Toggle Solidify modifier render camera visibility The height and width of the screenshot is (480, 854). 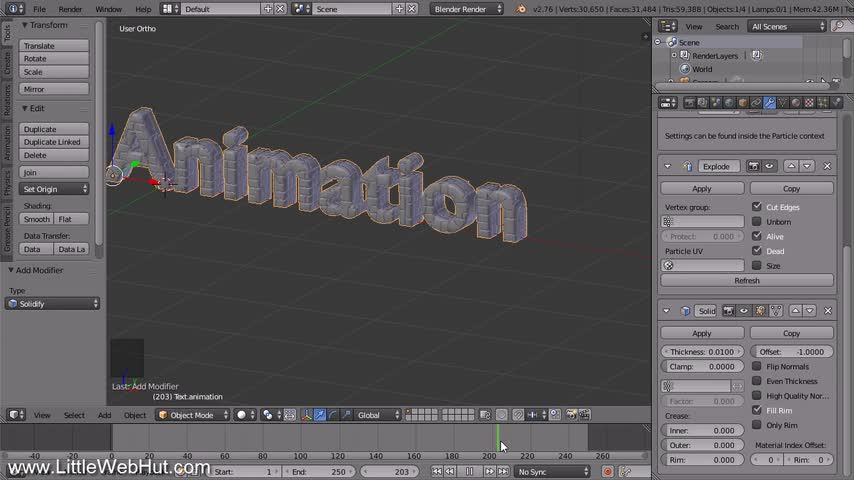[x=728, y=311]
